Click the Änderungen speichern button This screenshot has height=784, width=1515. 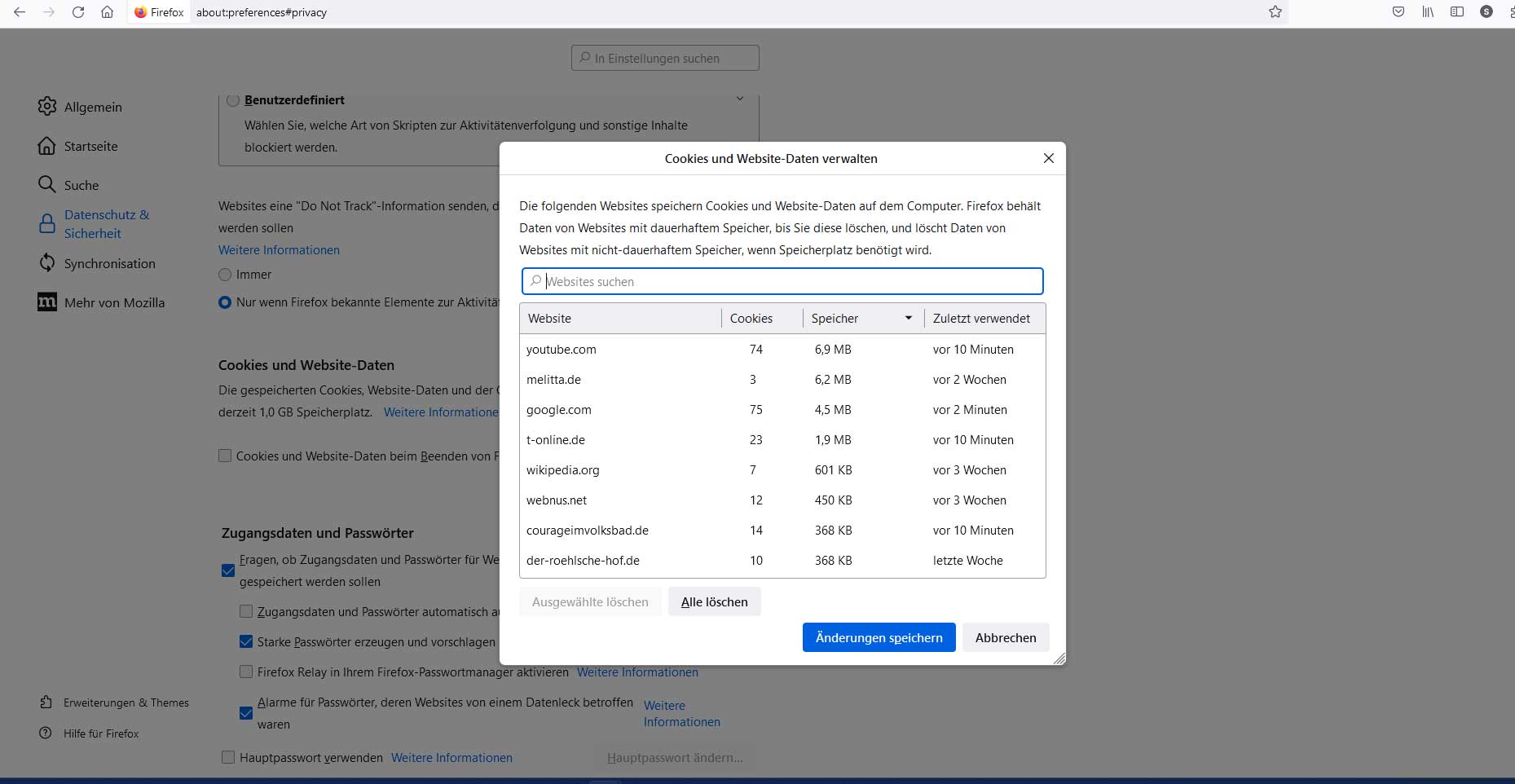(x=879, y=637)
